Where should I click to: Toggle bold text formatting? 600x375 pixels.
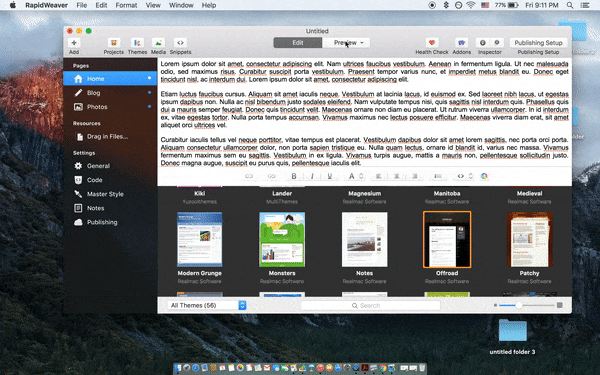[x=294, y=176]
